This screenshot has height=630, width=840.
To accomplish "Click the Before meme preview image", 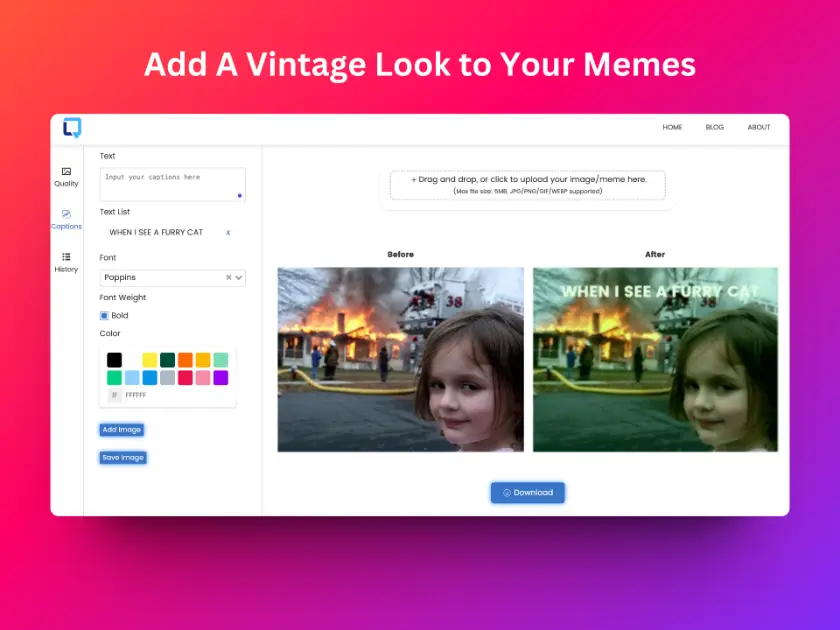I will (x=400, y=358).
